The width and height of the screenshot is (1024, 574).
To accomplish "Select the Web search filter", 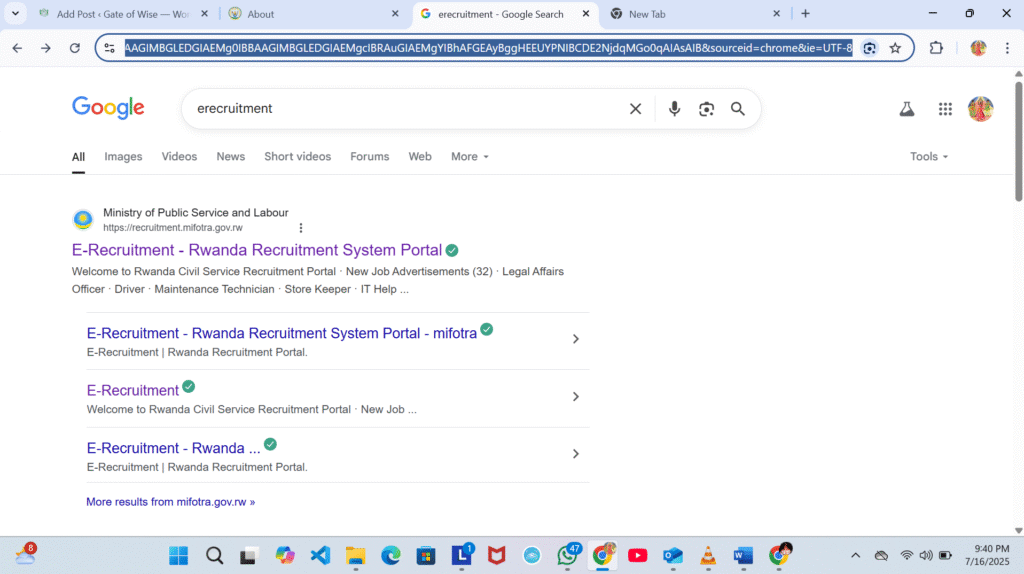I will pyautogui.click(x=420, y=157).
